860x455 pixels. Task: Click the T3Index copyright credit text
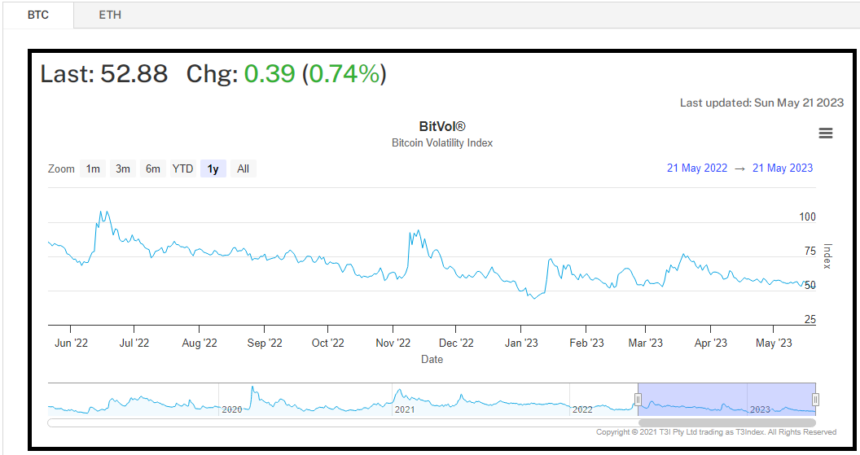tap(716, 432)
